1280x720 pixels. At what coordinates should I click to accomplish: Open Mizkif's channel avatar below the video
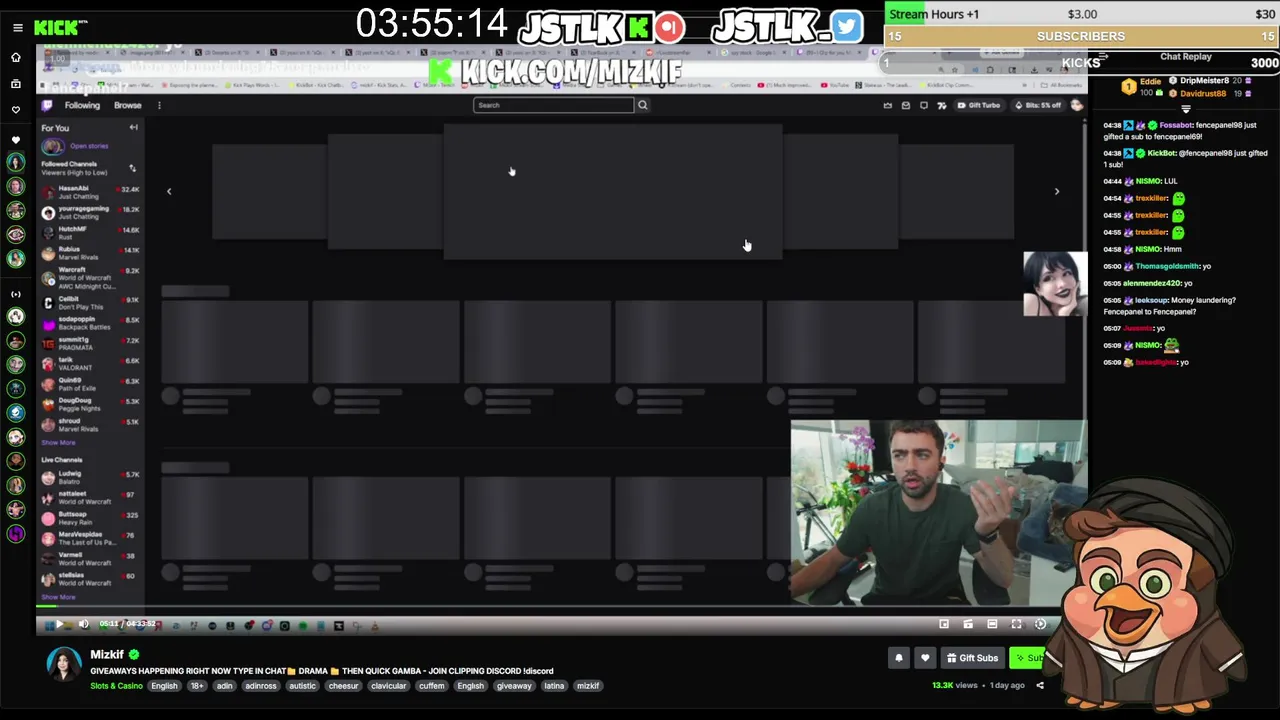point(64,664)
